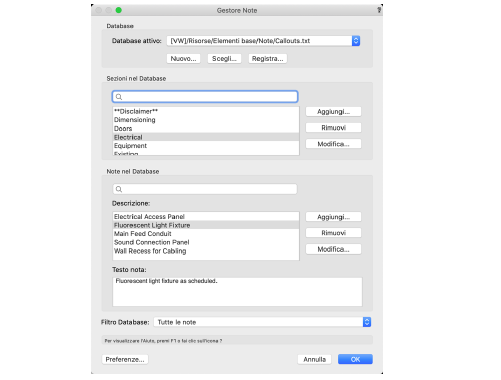Image resolution: width=501 pixels, height=380 pixels.
Task: Click the green zoom window button
Action: (x=118, y=10)
